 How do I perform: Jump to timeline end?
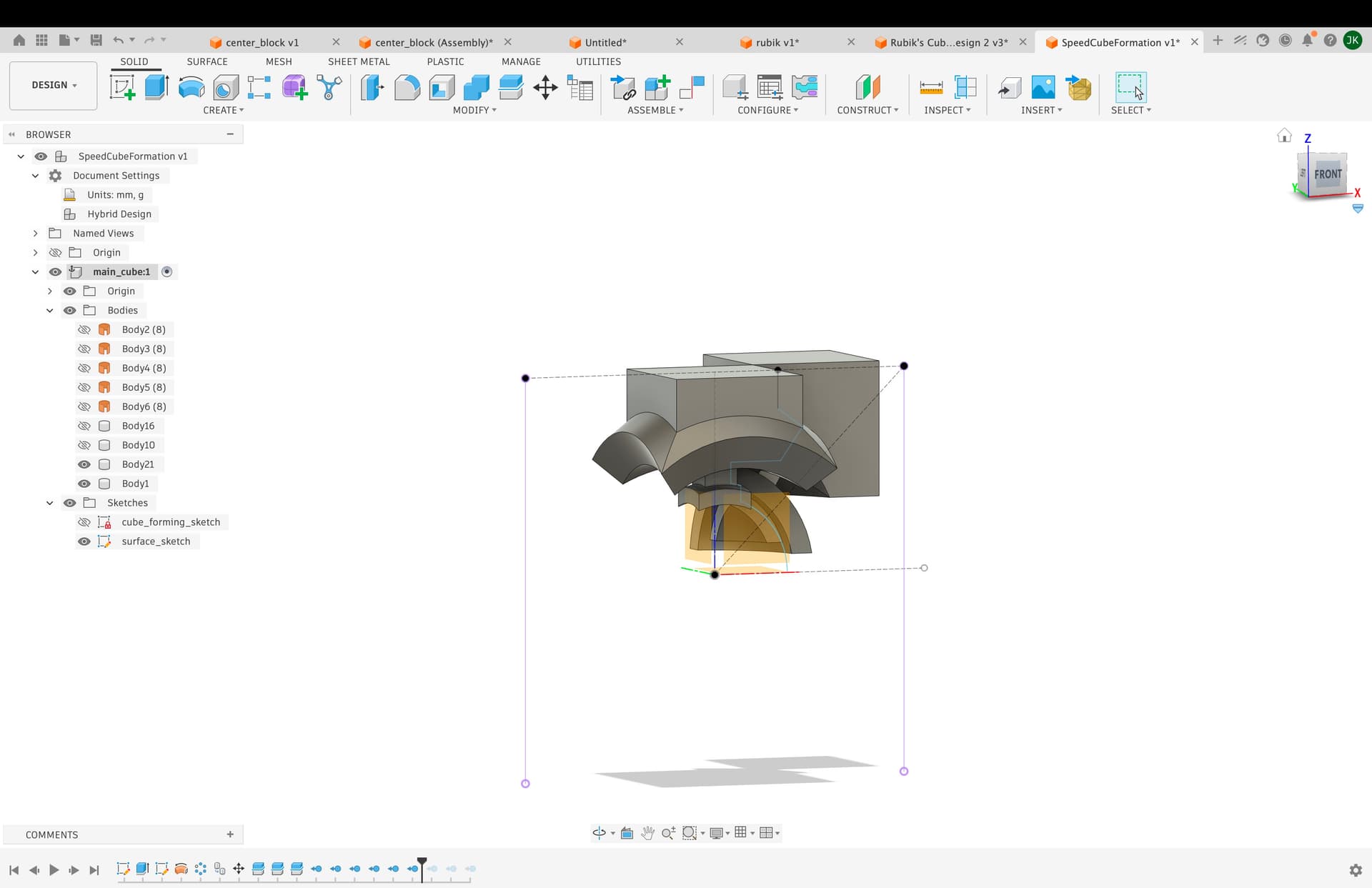point(94,869)
